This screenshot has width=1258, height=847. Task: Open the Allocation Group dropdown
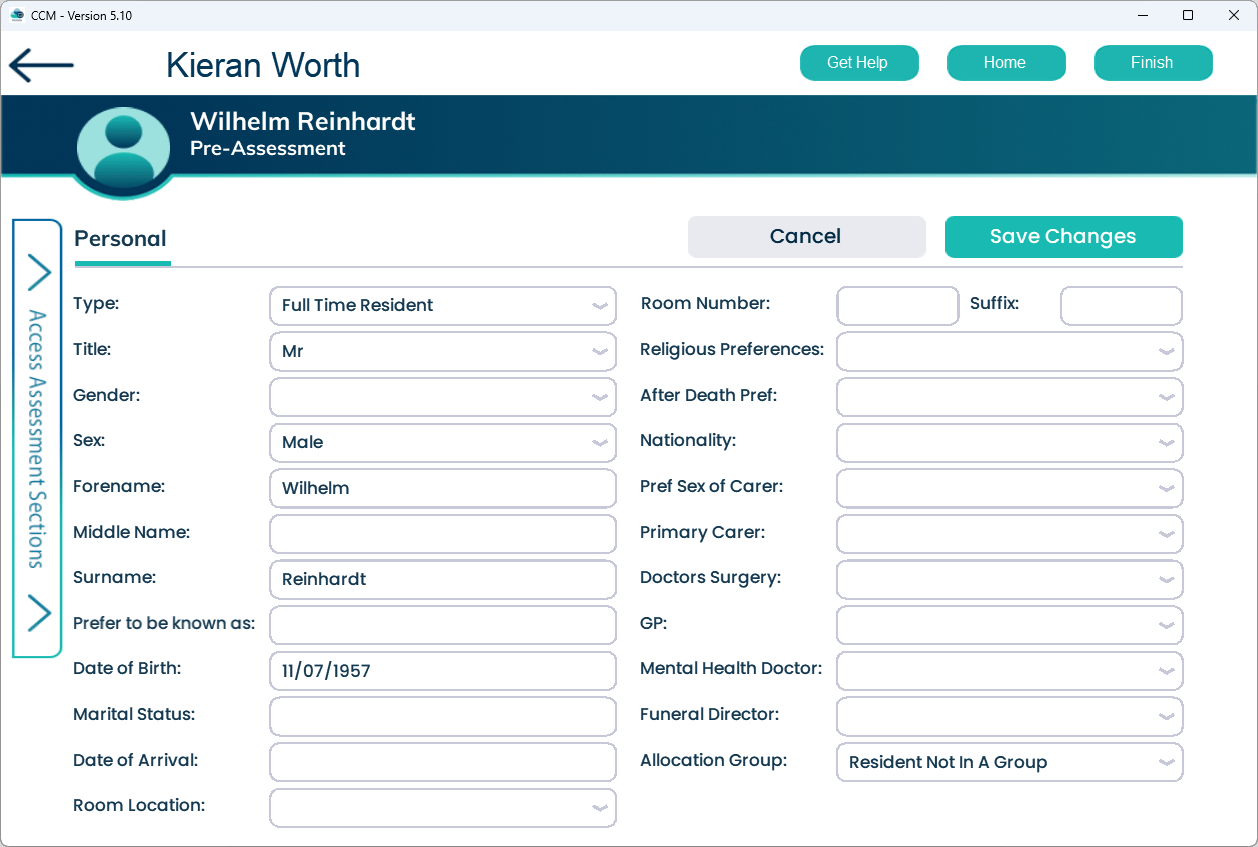(x=1009, y=762)
